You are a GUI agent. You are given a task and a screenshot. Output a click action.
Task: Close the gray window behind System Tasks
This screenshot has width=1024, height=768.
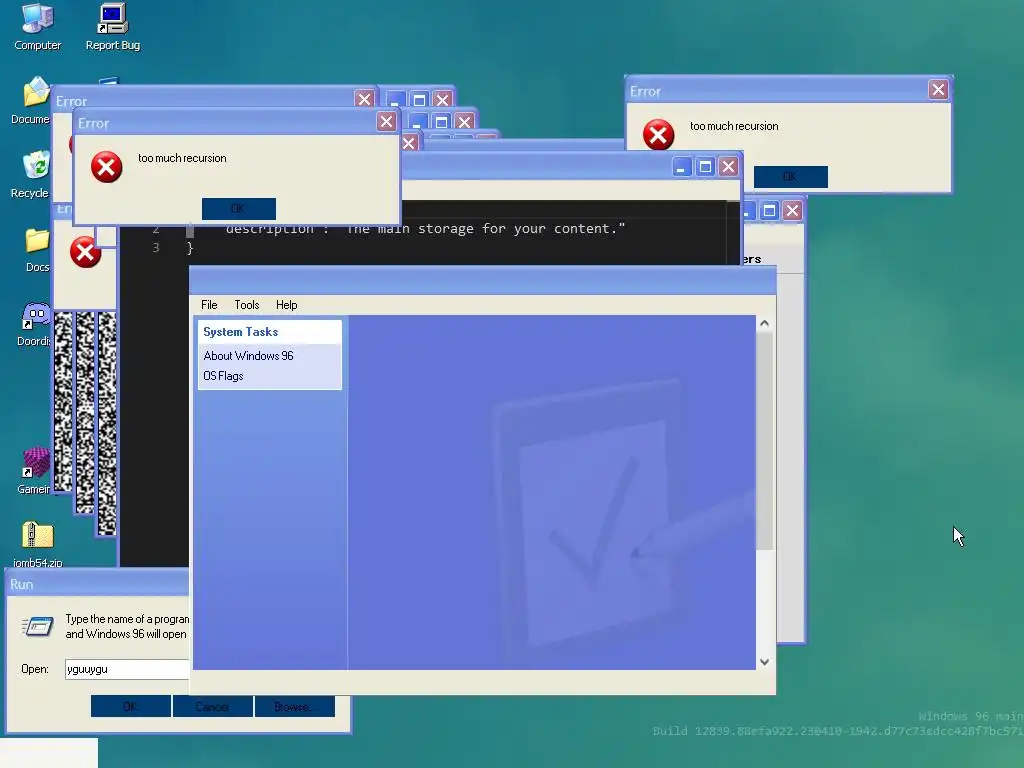[792, 210]
